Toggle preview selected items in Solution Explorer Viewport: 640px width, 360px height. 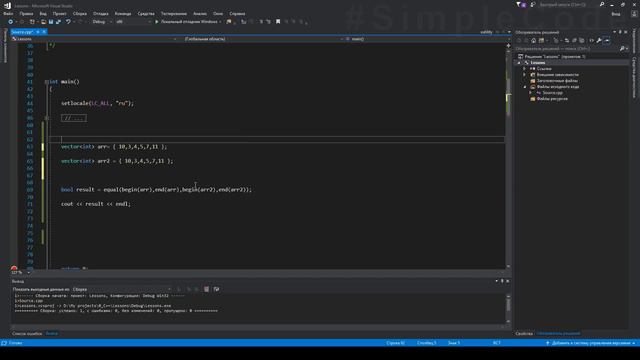(x=607, y=40)
